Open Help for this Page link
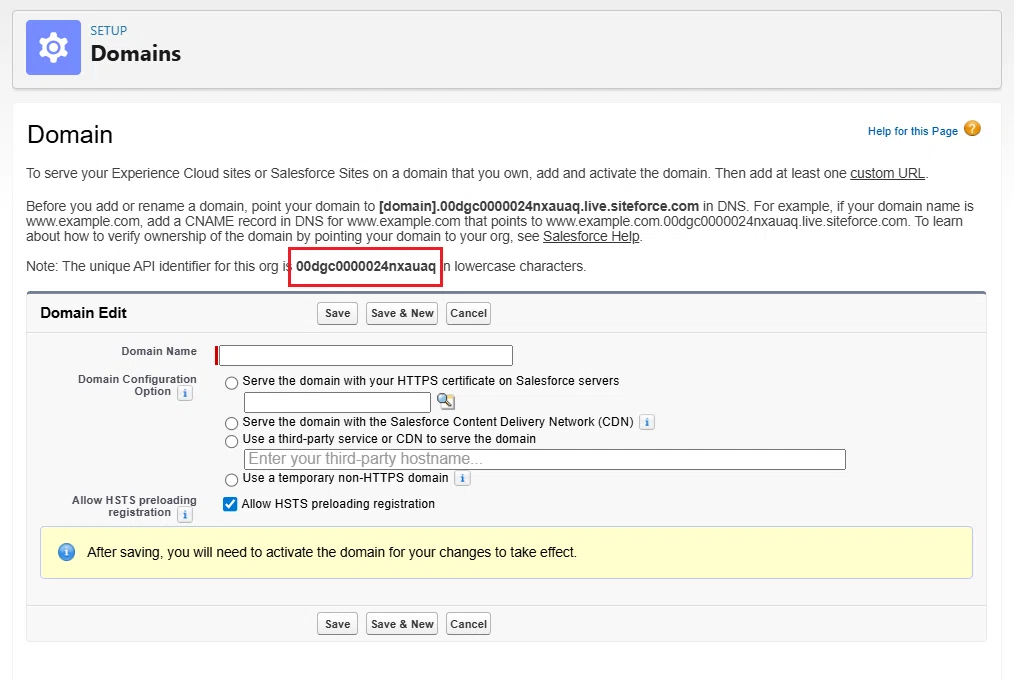This screenshot has width=1014, height=681. pyautogui.click(x=912, y=131)
